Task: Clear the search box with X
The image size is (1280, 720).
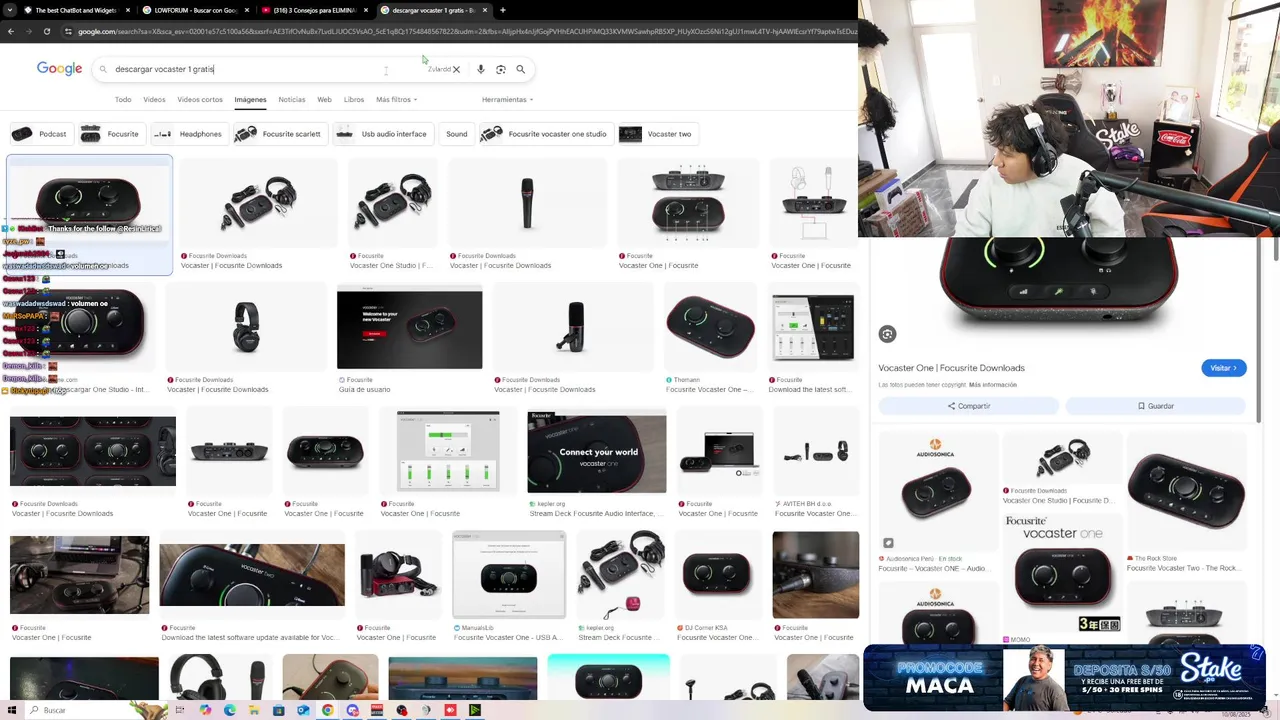Action: (456, 70)
